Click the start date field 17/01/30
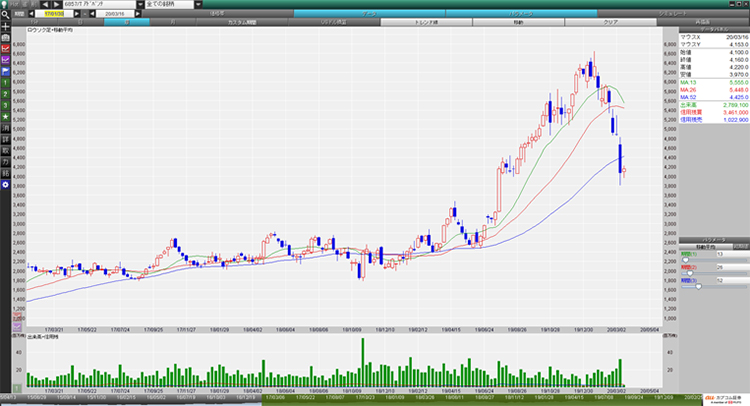 point(52,15)
